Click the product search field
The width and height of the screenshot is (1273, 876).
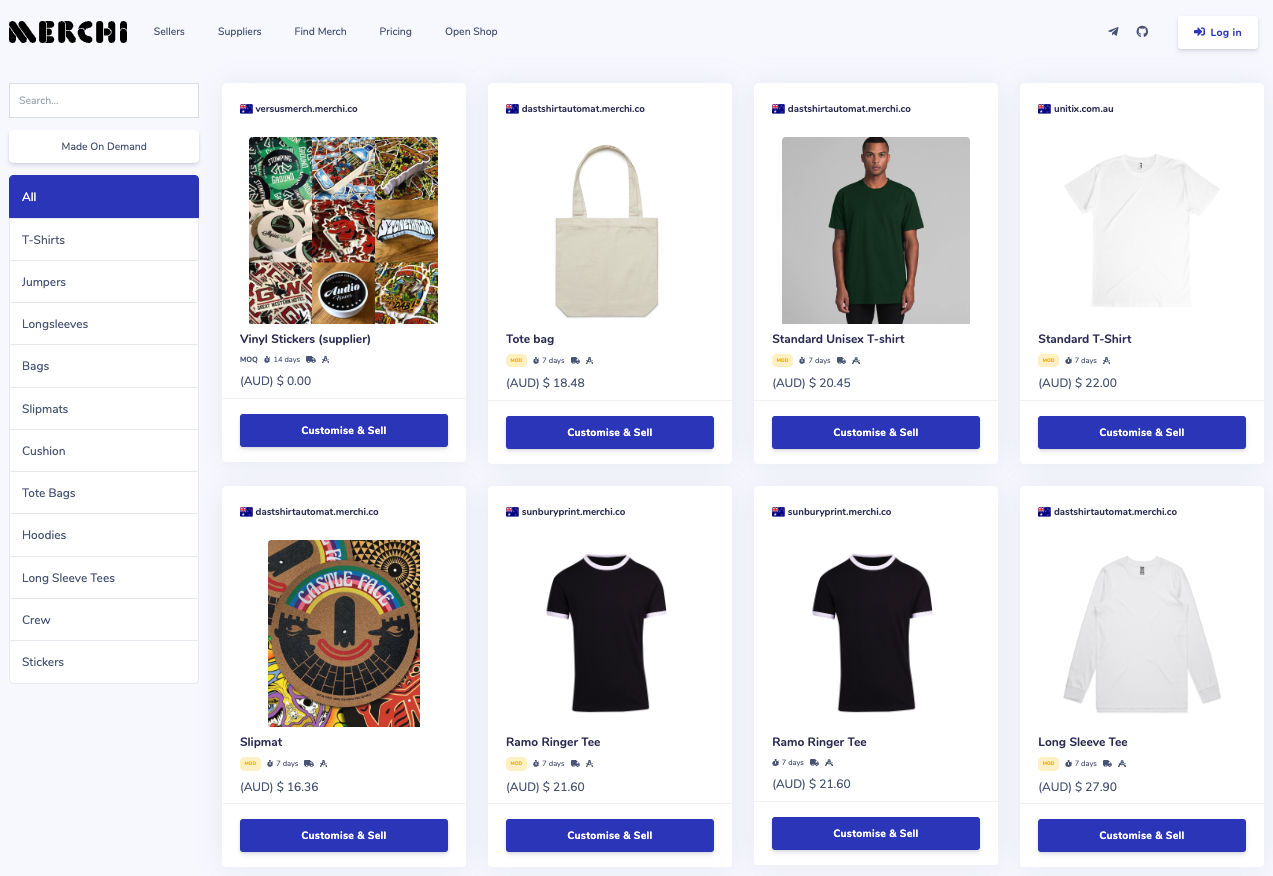[x=104, y=100]
